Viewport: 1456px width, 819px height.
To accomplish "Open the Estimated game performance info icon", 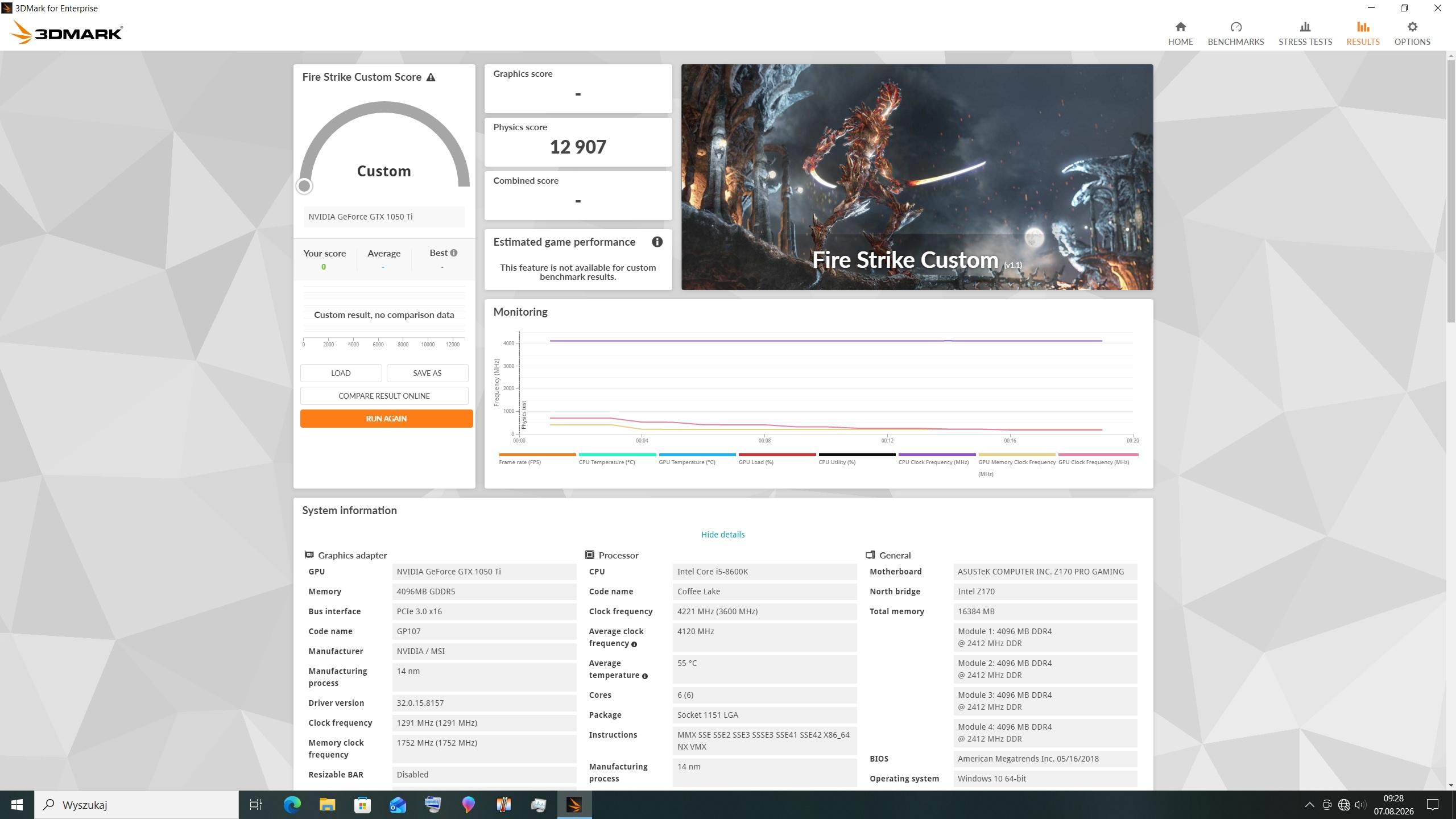I will 657,242.
